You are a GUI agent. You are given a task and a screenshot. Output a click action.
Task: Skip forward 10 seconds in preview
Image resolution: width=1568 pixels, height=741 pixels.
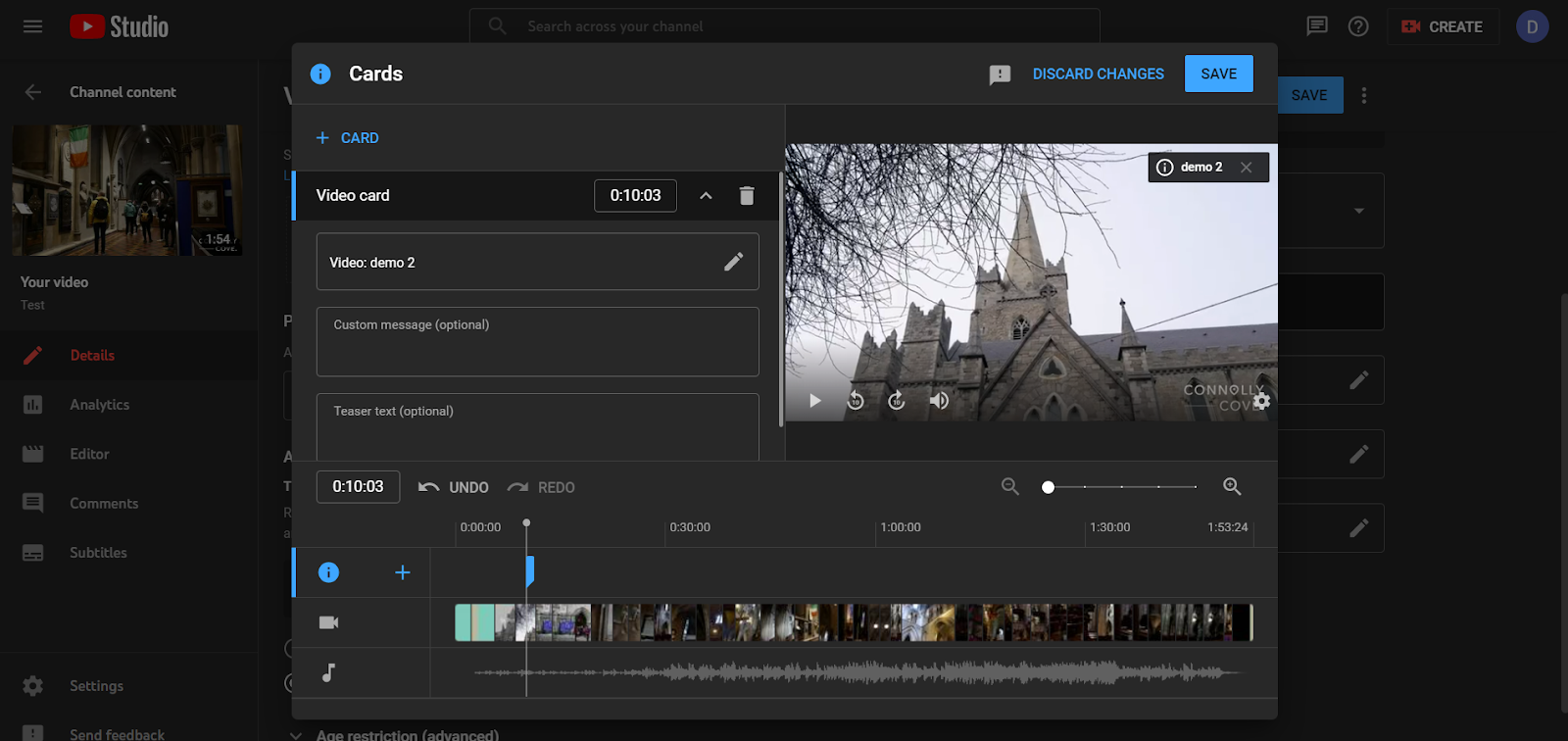click(x=897, y=400)
